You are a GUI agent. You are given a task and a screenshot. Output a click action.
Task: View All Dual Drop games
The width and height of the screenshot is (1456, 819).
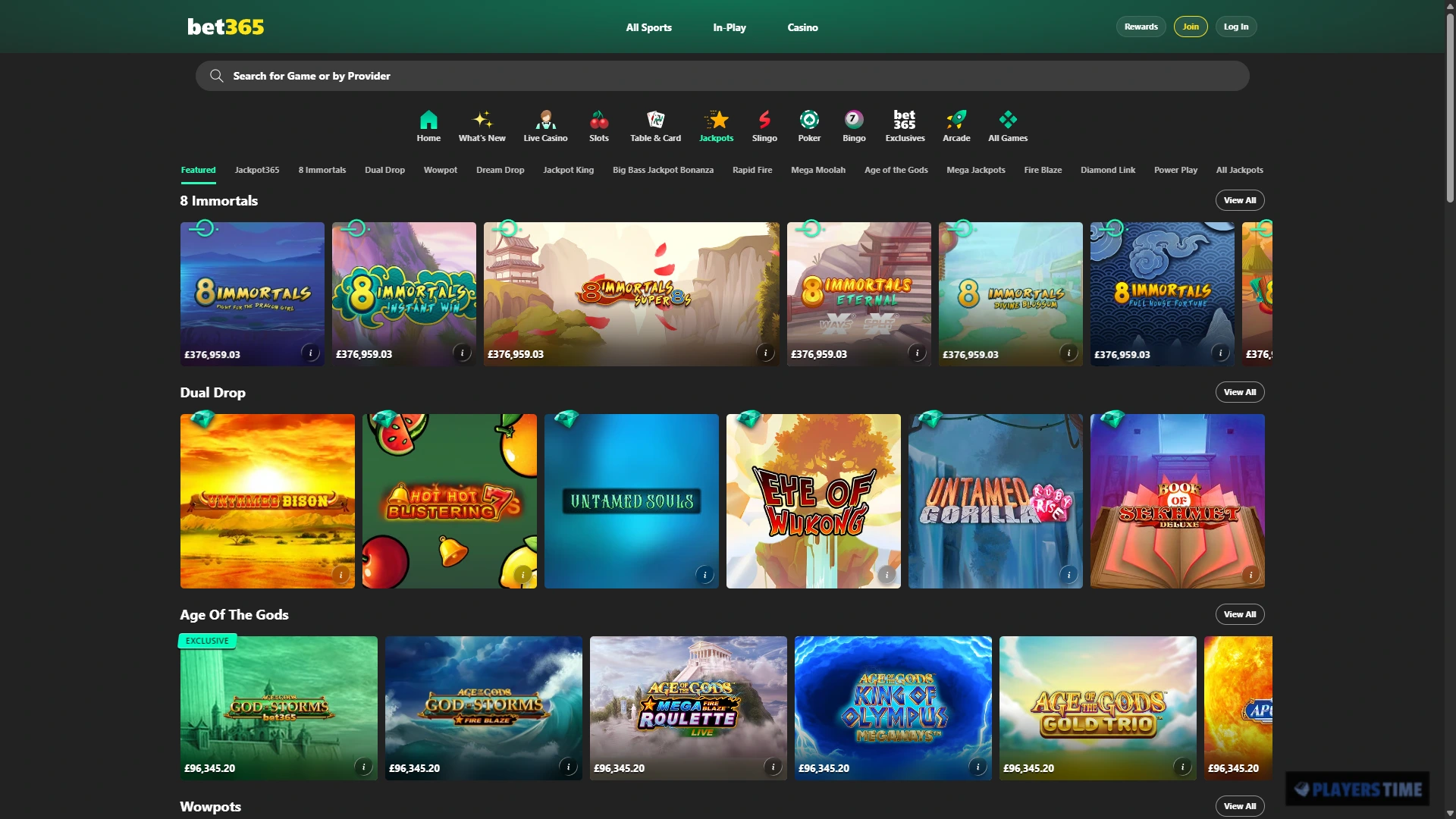pyautogui.click(x=1240, y=392)
